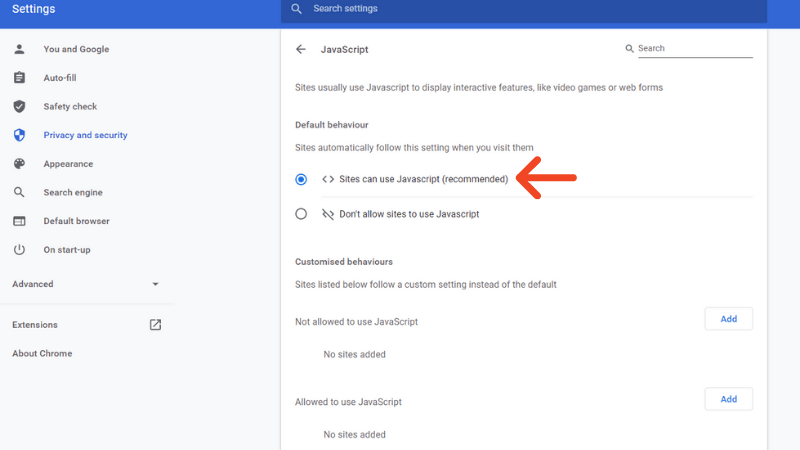Click the JavaScript page heading

[344, 49]
